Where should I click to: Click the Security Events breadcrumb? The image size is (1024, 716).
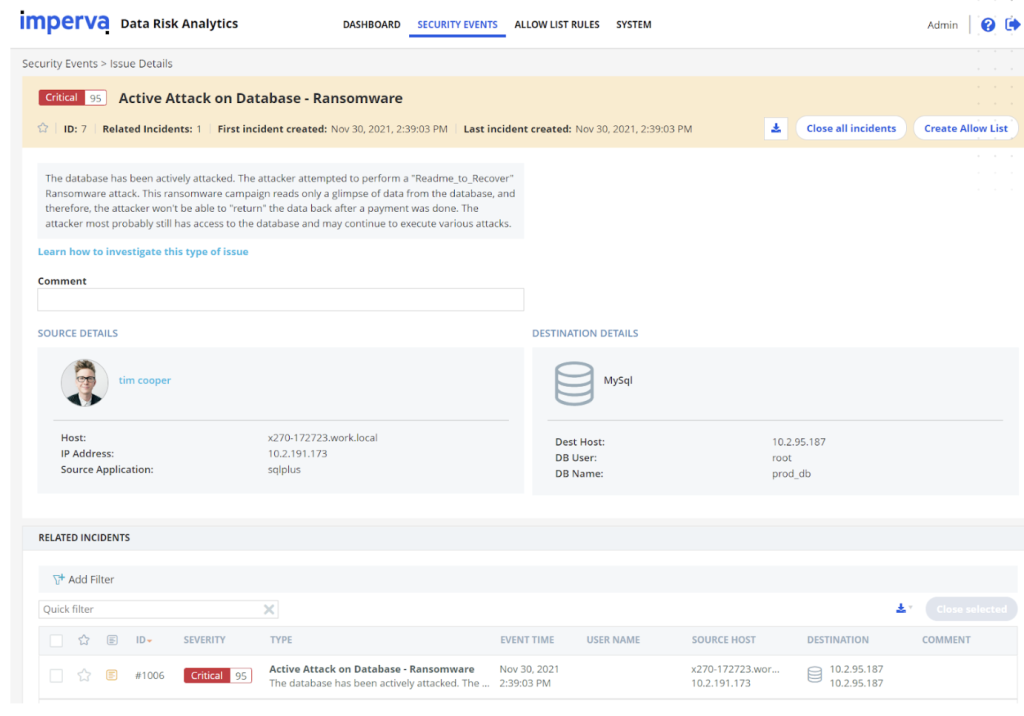click(59, 63)
